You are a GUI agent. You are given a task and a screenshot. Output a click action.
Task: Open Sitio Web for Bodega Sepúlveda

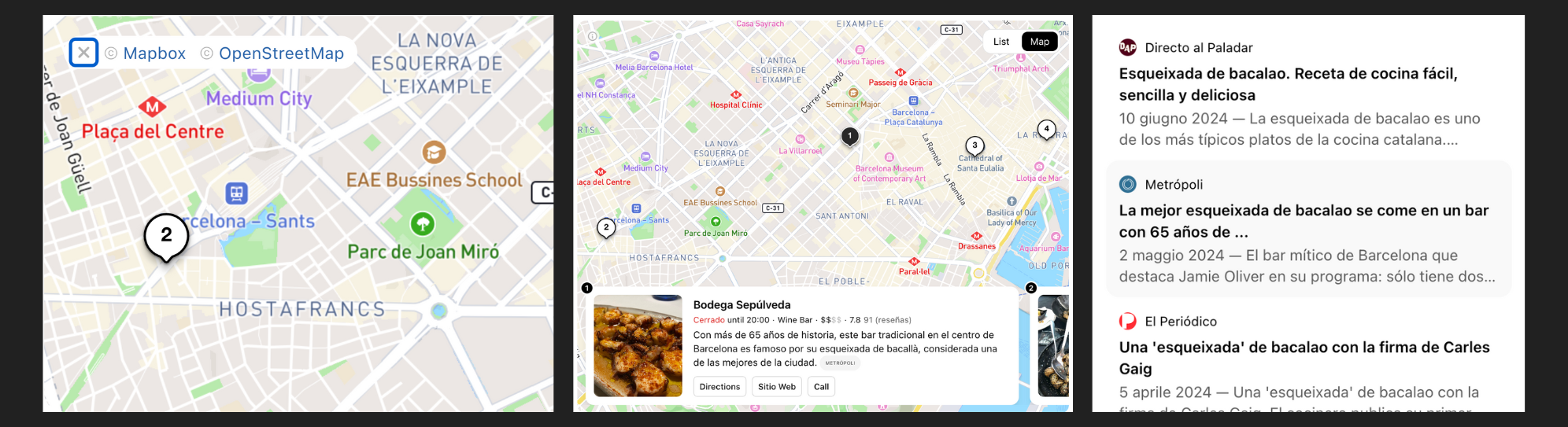coord(777,386)
